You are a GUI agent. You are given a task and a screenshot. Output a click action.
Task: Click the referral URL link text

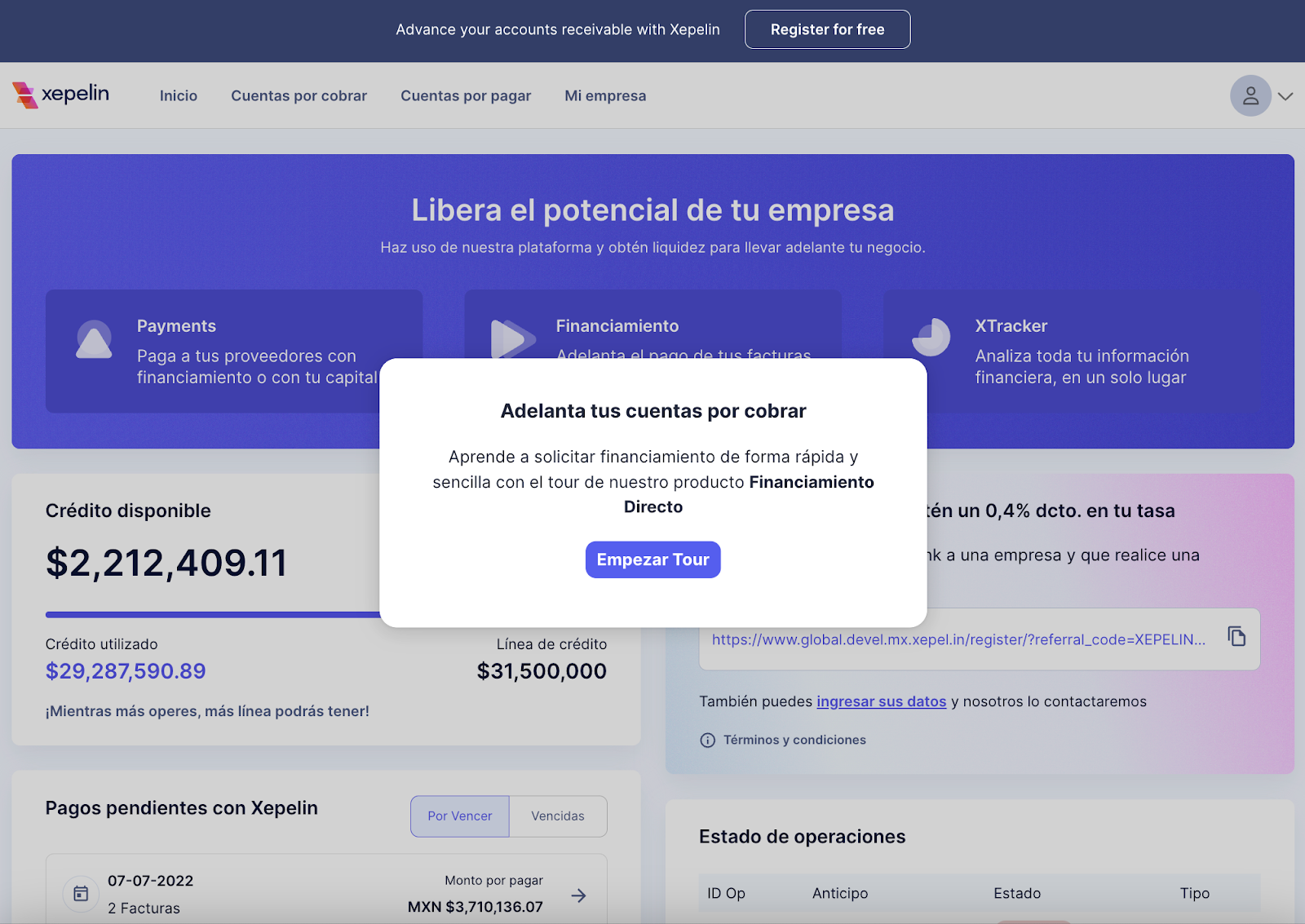click(958, 639)
